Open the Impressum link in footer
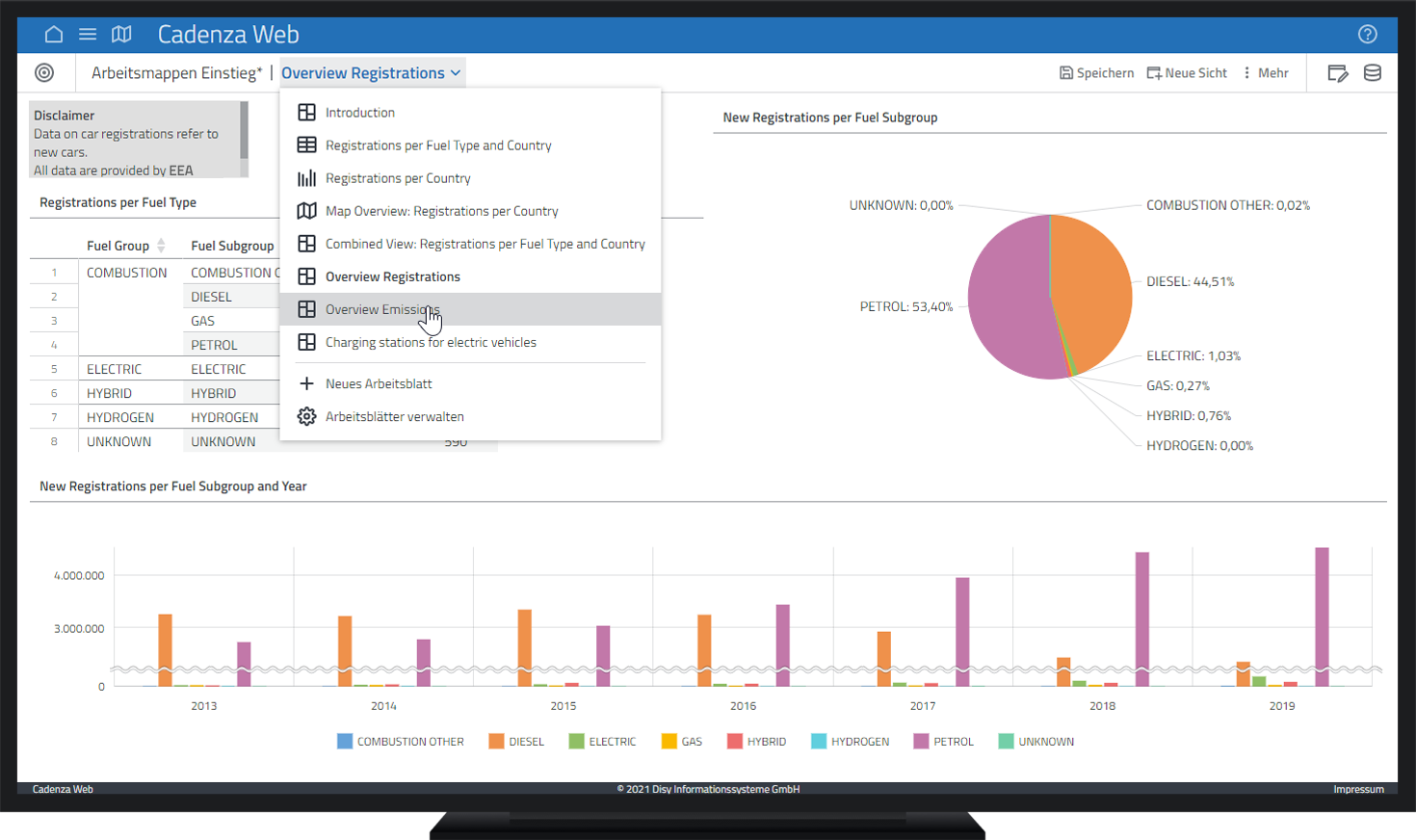 pyautogui.click(x=1357, y=789)
